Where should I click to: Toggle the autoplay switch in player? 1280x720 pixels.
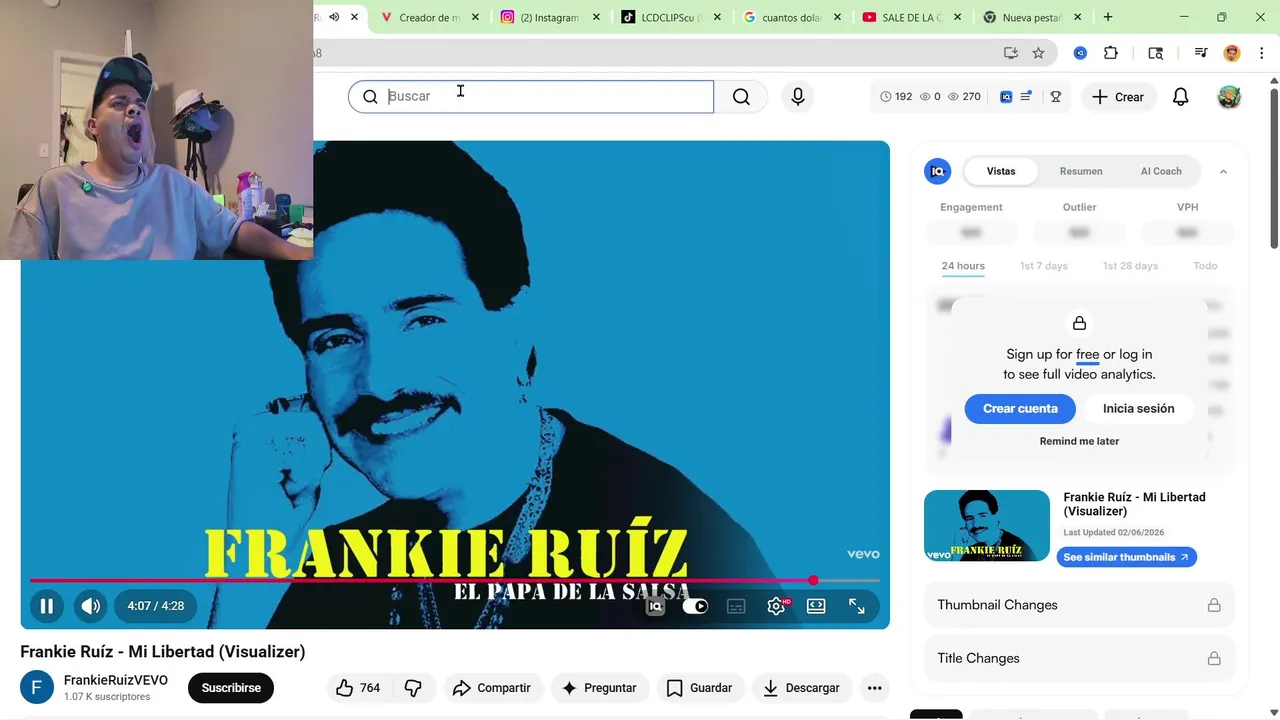pos(695,606)
